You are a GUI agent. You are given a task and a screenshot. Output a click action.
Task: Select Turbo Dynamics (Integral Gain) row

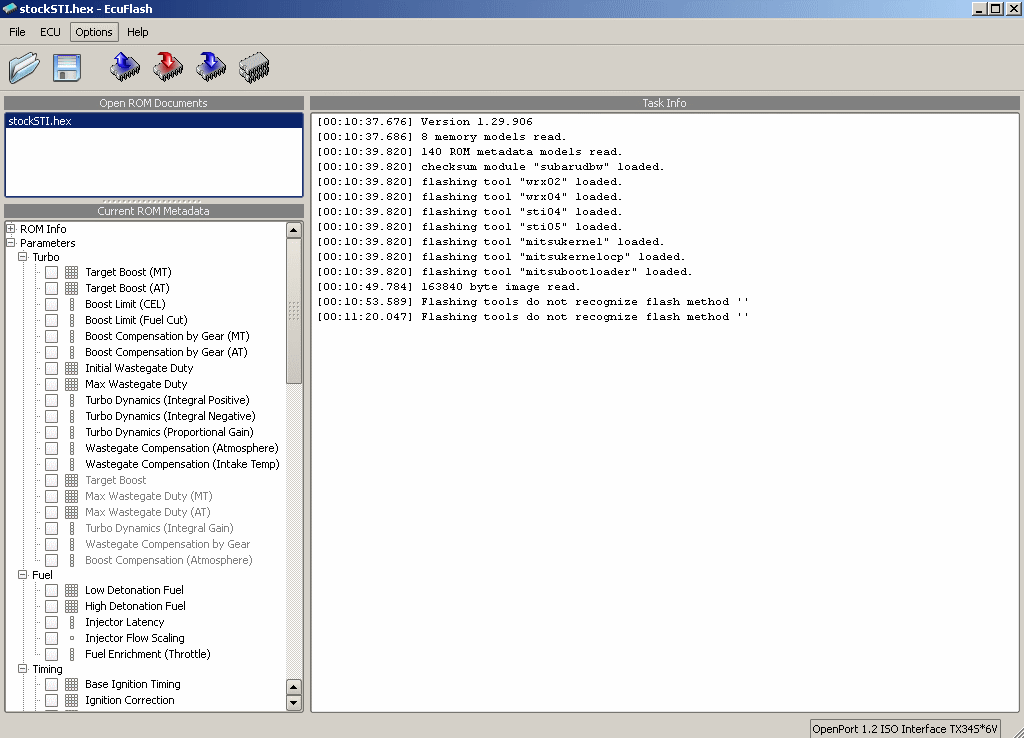159,528
